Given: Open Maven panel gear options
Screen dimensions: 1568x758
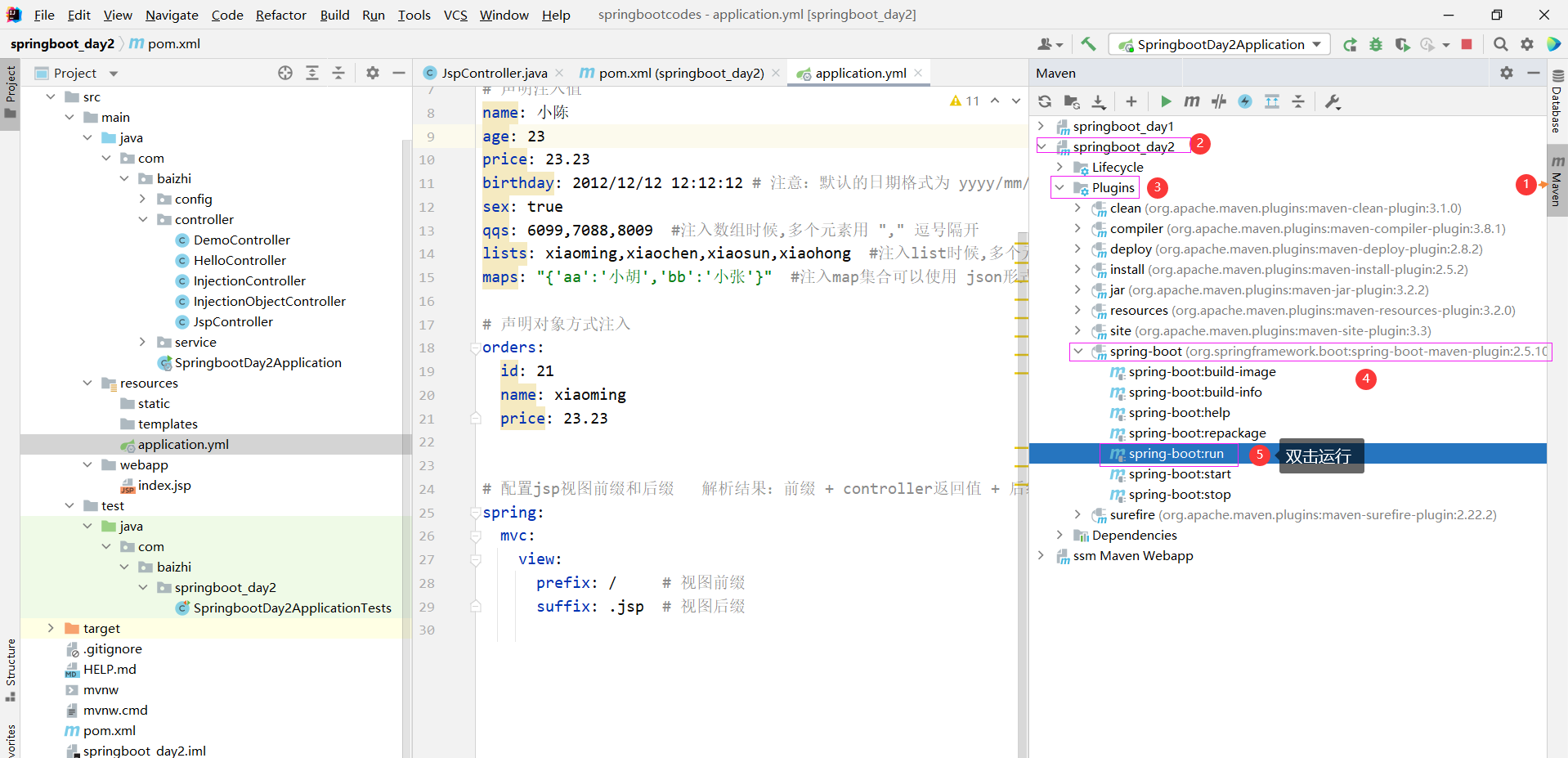Looking at the screenshot, I should coord(1507,73).
